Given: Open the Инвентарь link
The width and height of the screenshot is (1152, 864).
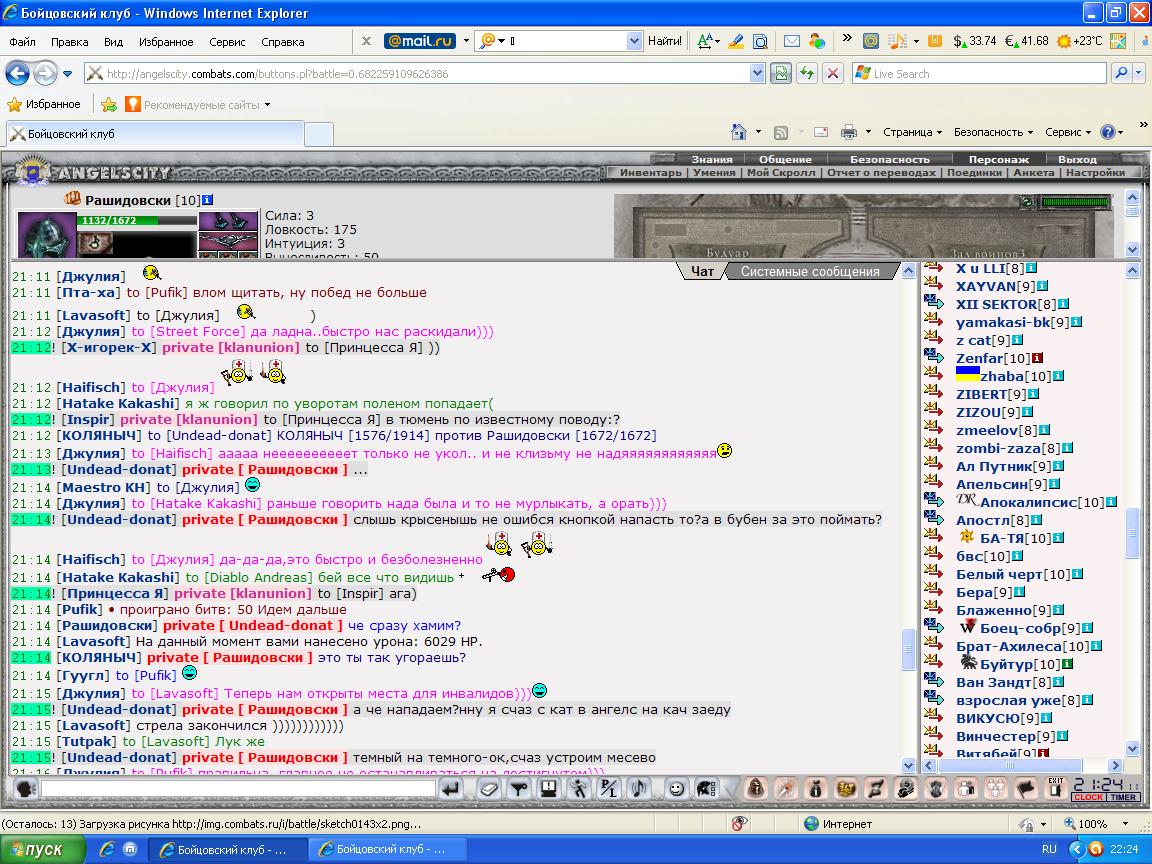Looking at the screenshot, I should point(651,173).
